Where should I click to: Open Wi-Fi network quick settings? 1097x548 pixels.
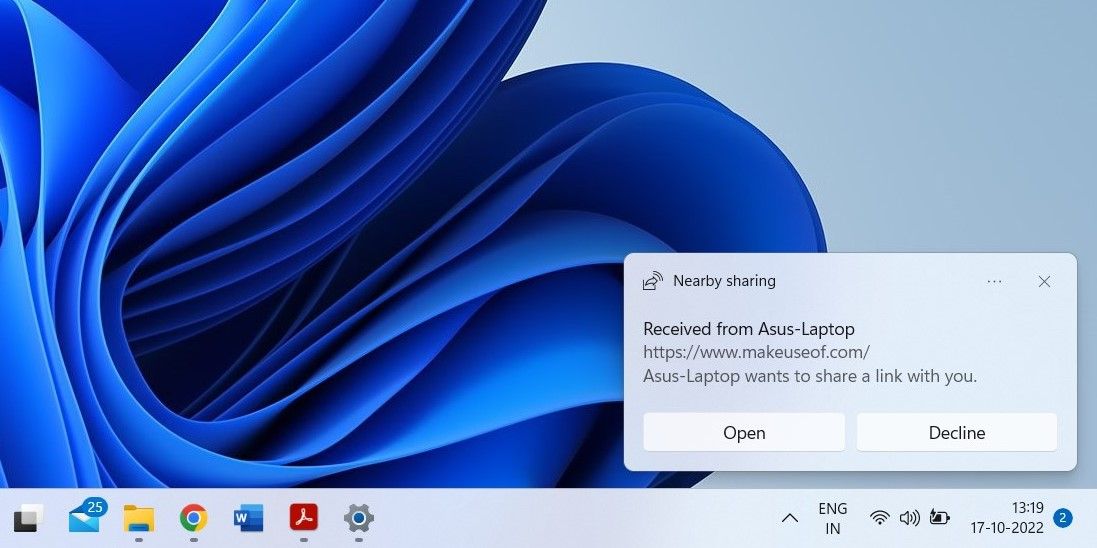click(879, 518)
